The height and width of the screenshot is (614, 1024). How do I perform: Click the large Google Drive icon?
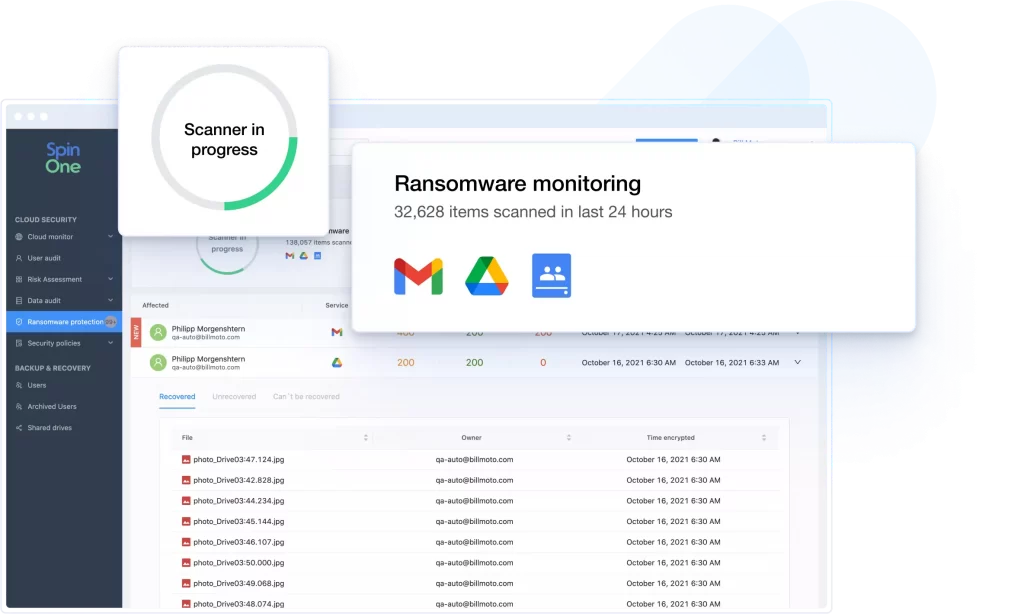(487, 276)
